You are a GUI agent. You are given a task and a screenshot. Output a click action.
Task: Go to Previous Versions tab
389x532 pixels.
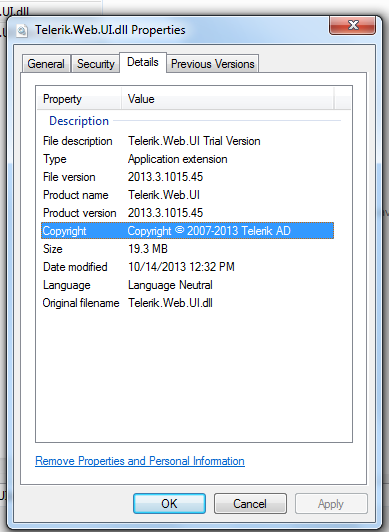[213, 64]
